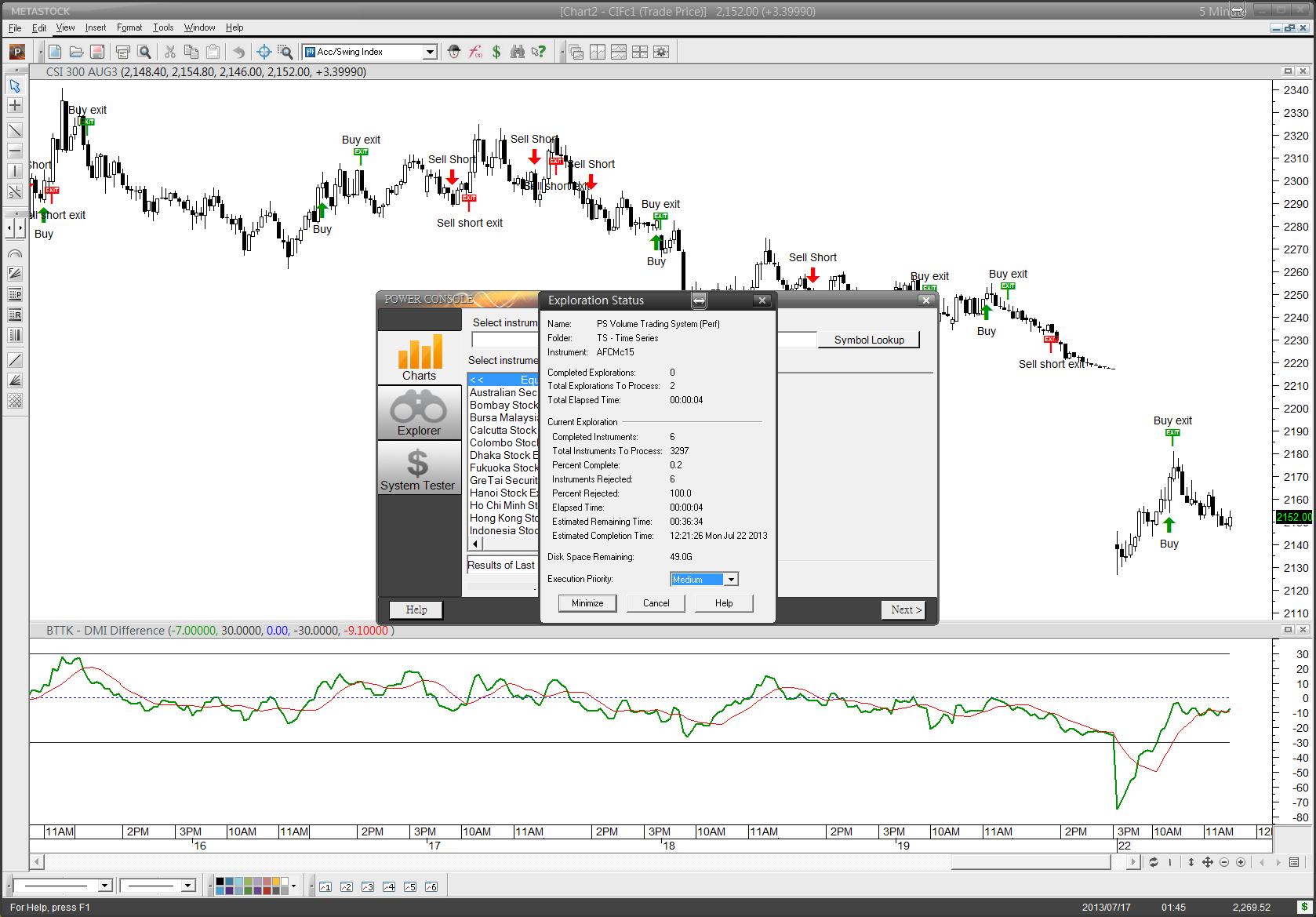1316x917 pixels.
Task: Launch Enhanced System Tester dollar icon
Action: point(496,52)
